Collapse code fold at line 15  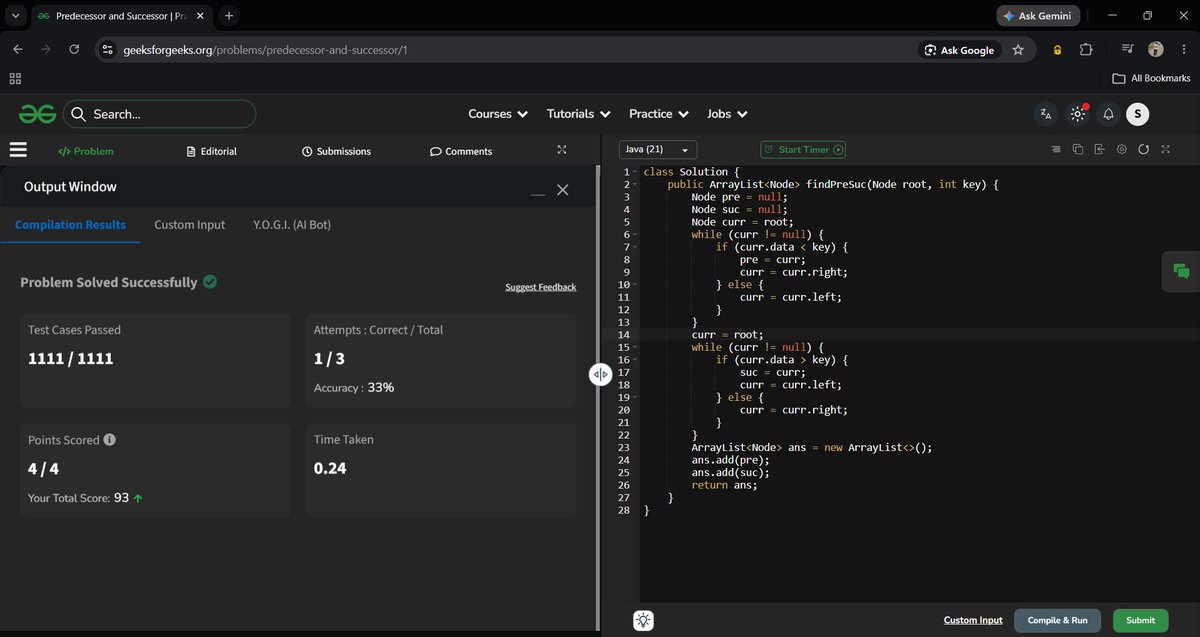tap(634, 348)
